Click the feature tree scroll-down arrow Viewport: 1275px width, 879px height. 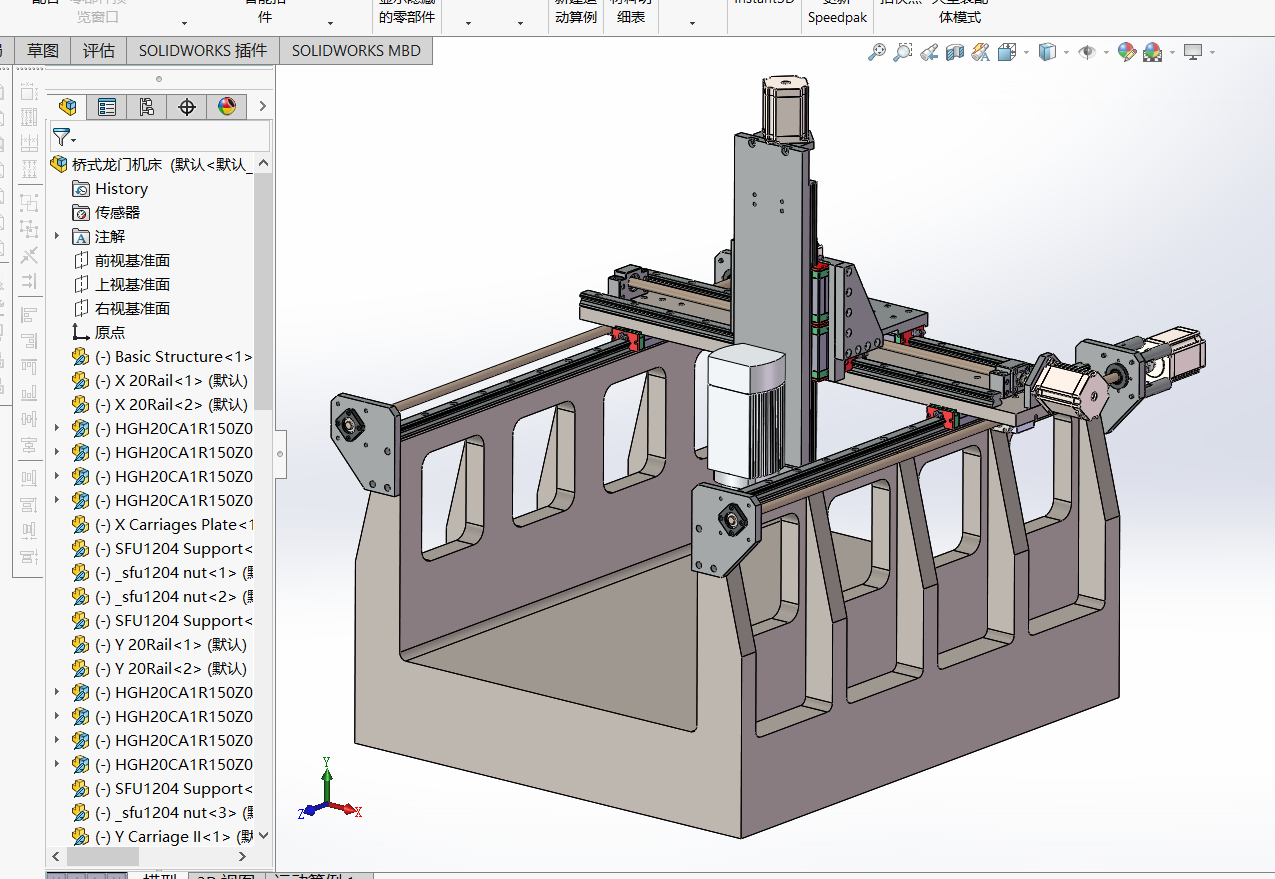point(263,836)
